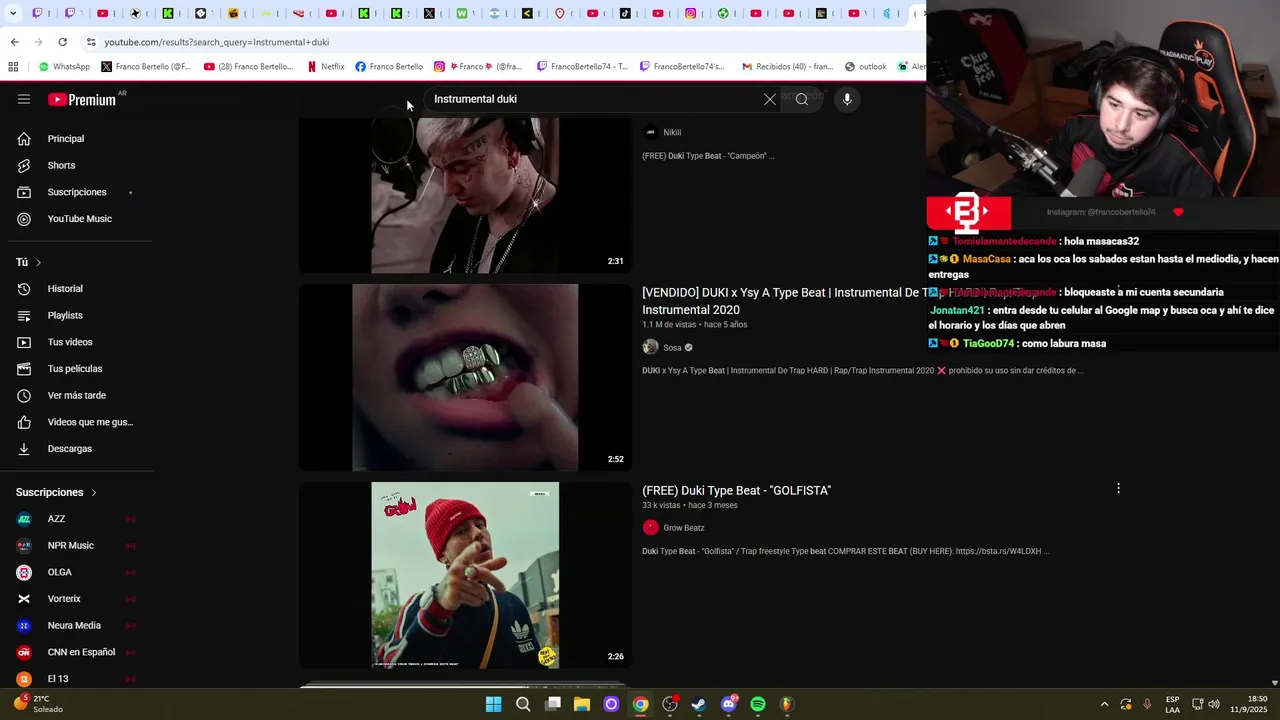
Task: Expand the Suscripciones channels heading
Action: click(56, 492)
